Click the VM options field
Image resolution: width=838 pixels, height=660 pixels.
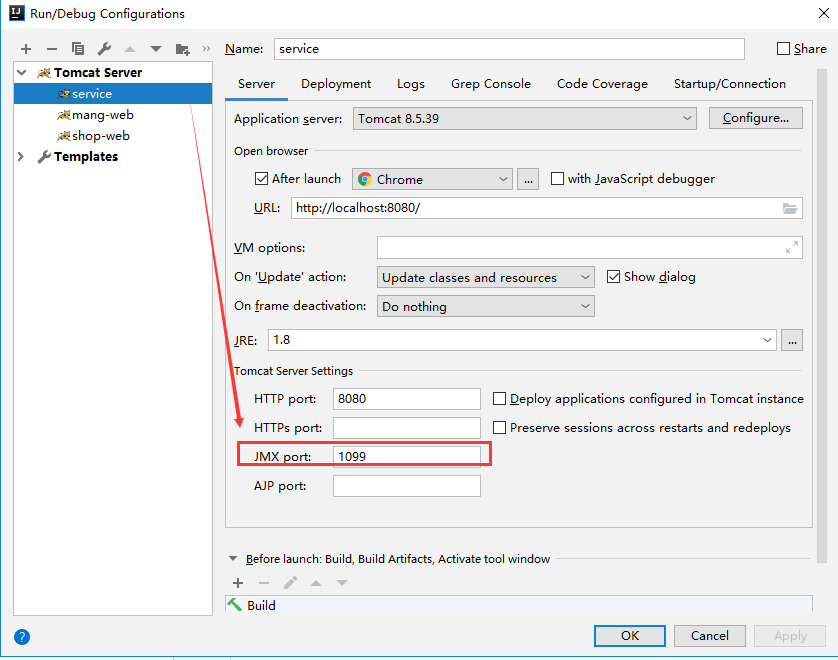click(589, 247)
